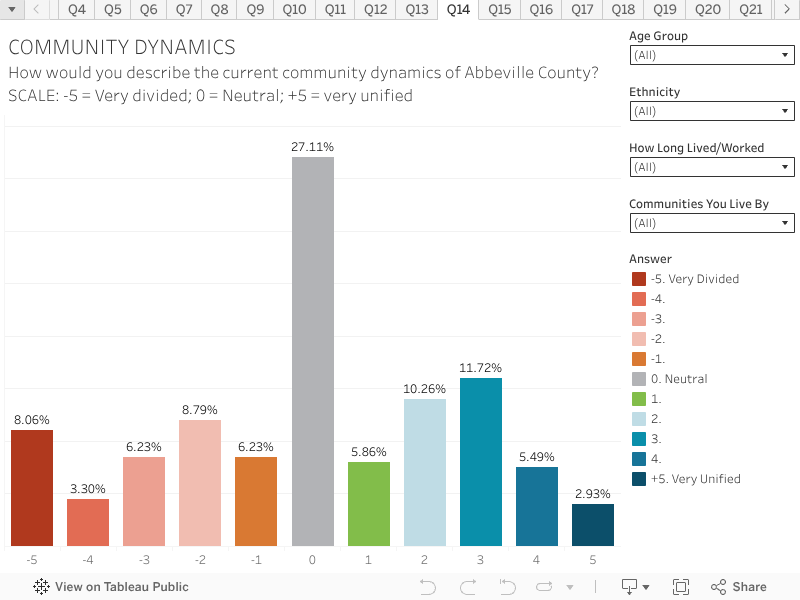The height and width of the screenshot is (600, 800).
Task: Expand Communities You Live By dropdown
Action: (712, 223)
